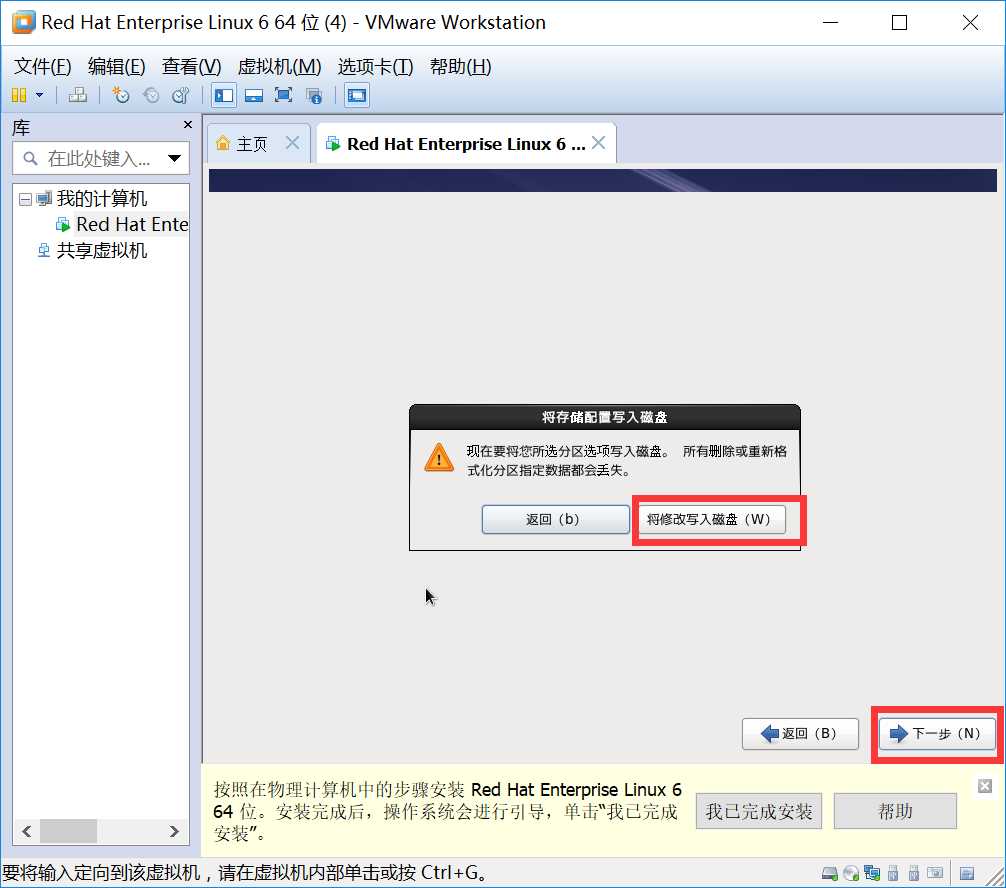Click the Ctrl+G input hint status text
The height and width of the screenshot is (888, 1006).
tap(244, 873)
